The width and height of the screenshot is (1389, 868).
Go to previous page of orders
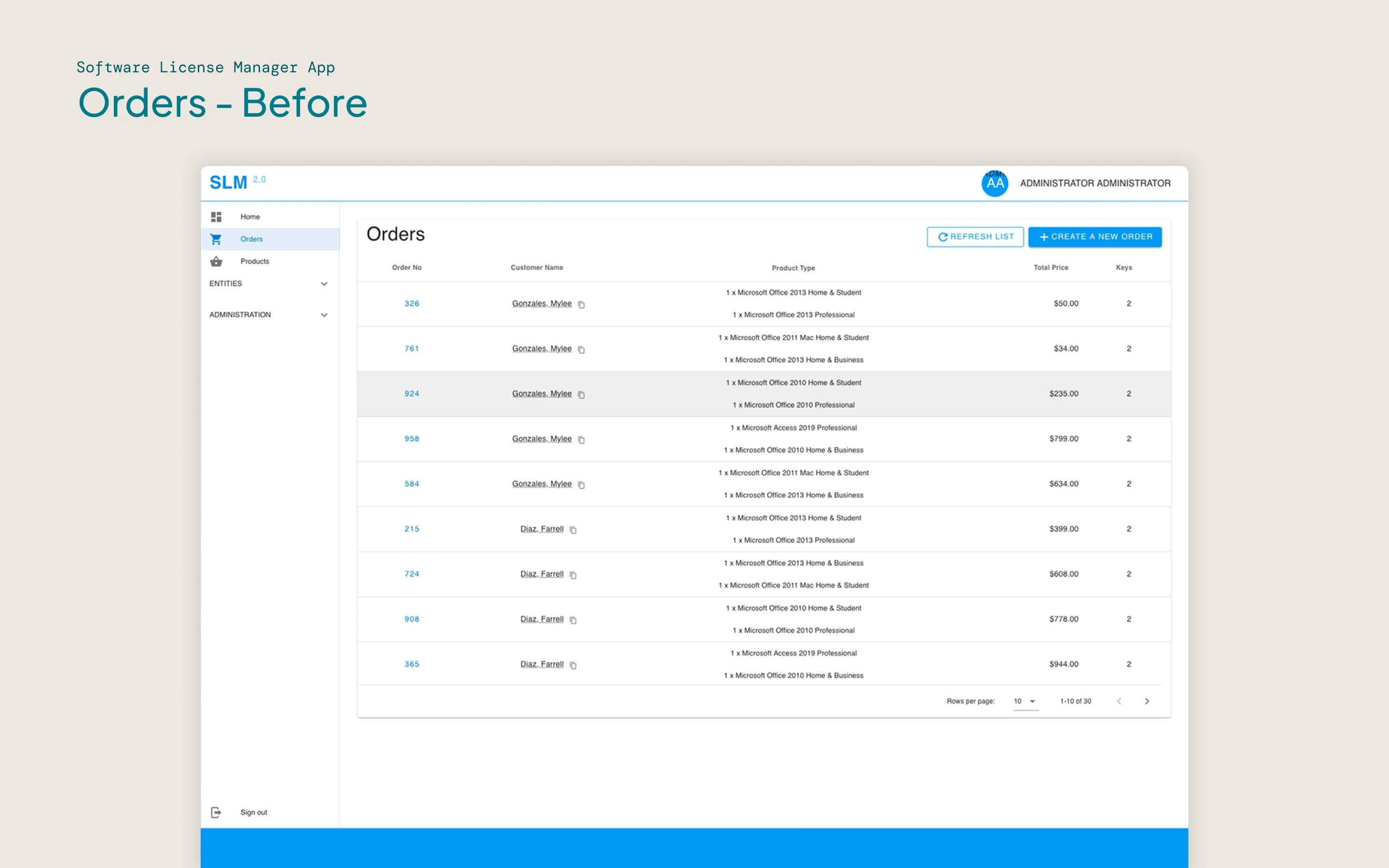(1118, 701)
